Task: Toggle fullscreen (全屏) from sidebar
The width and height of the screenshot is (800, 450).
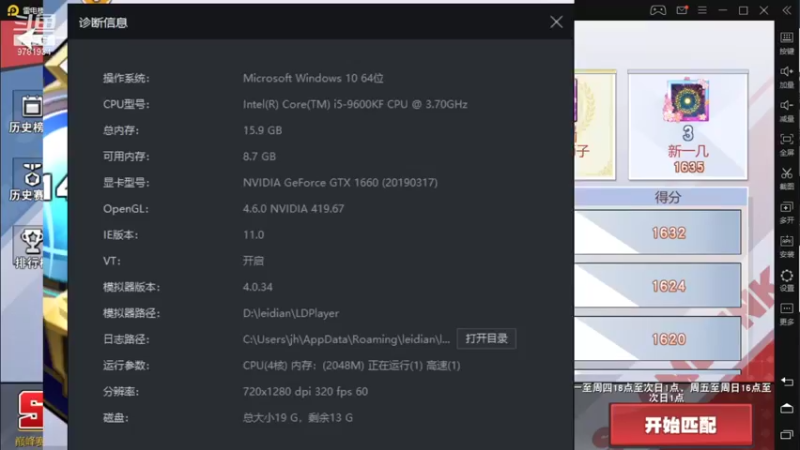Action: click(787, 144)
